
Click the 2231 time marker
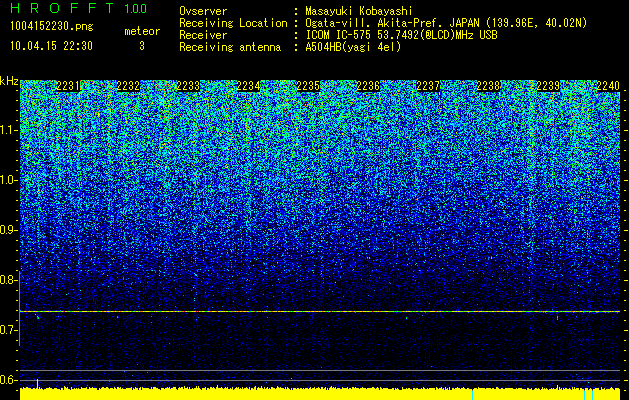point(68,86)
